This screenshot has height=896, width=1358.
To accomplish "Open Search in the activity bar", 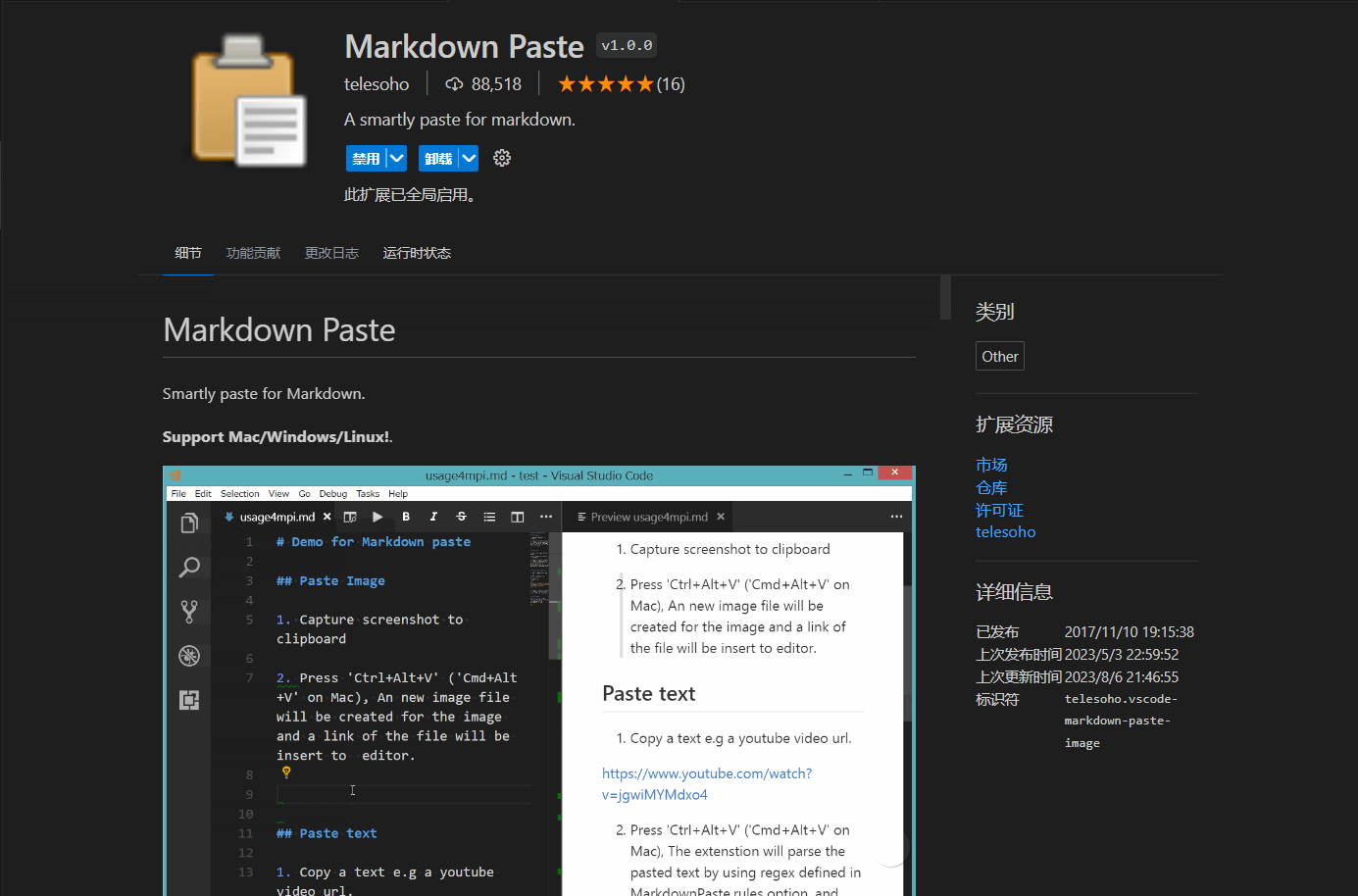I will pyautogui.click(x=188, y=567).
